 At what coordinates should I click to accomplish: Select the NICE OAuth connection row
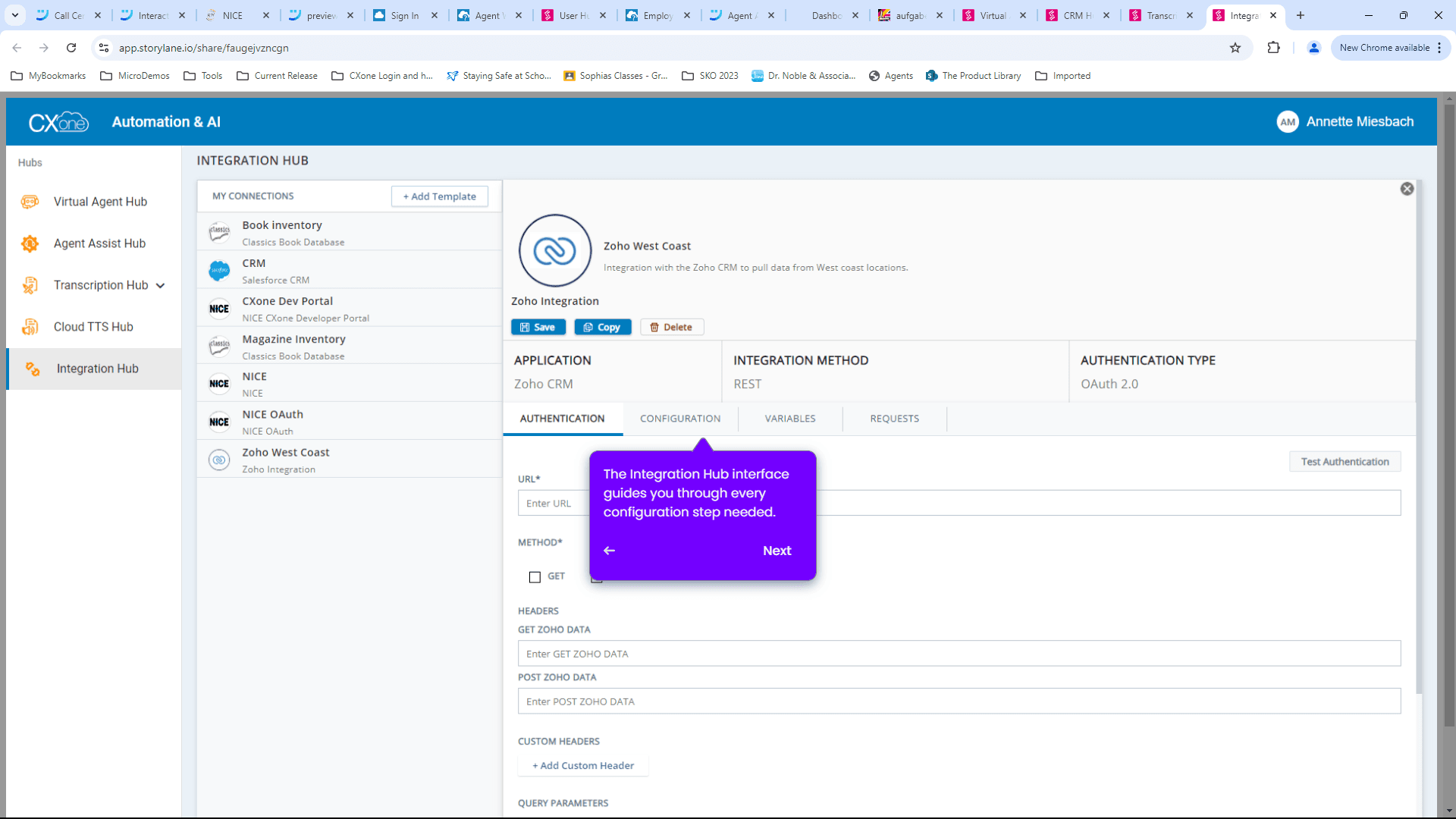pyautogui.click(x=350, y=422)
